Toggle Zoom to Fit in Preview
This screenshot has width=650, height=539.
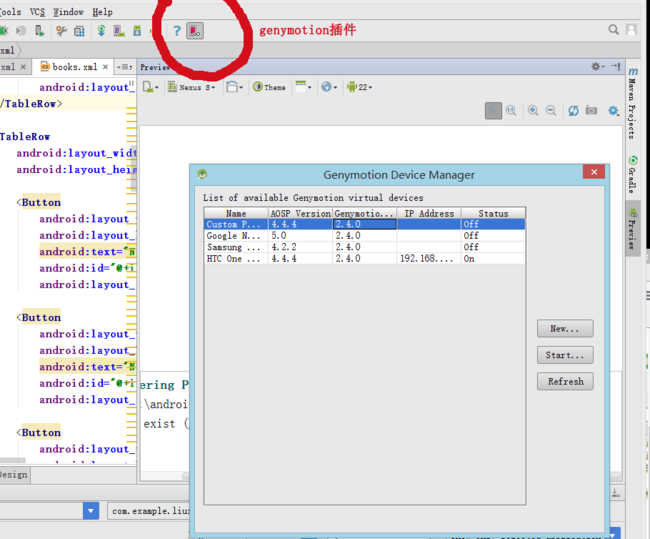[493, 111]
